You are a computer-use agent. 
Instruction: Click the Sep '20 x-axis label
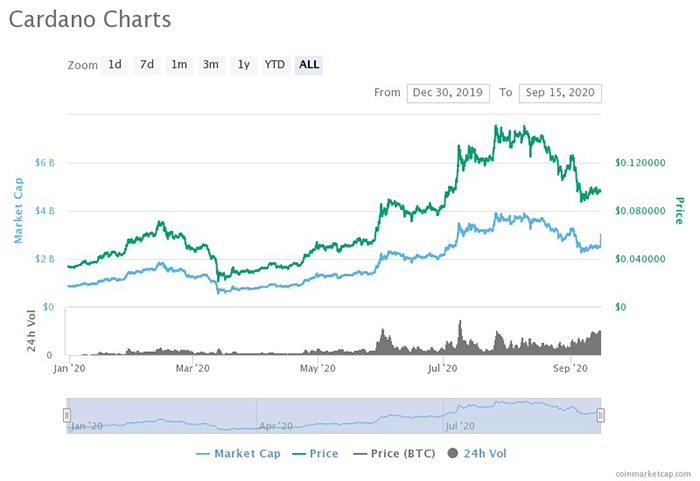[x=571, y=368]
